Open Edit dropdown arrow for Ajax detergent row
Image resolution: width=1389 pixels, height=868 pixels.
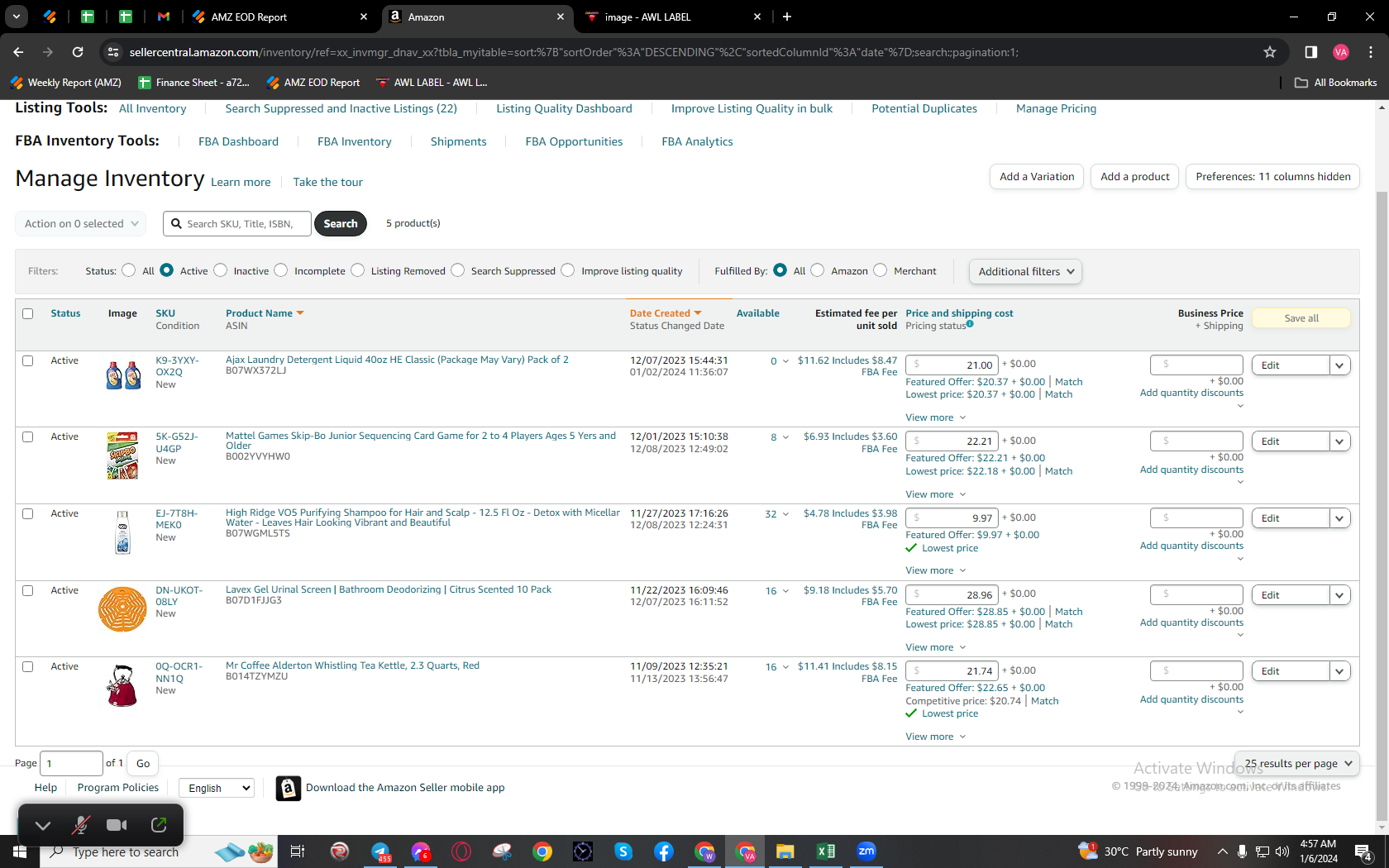pos(1339,365)
